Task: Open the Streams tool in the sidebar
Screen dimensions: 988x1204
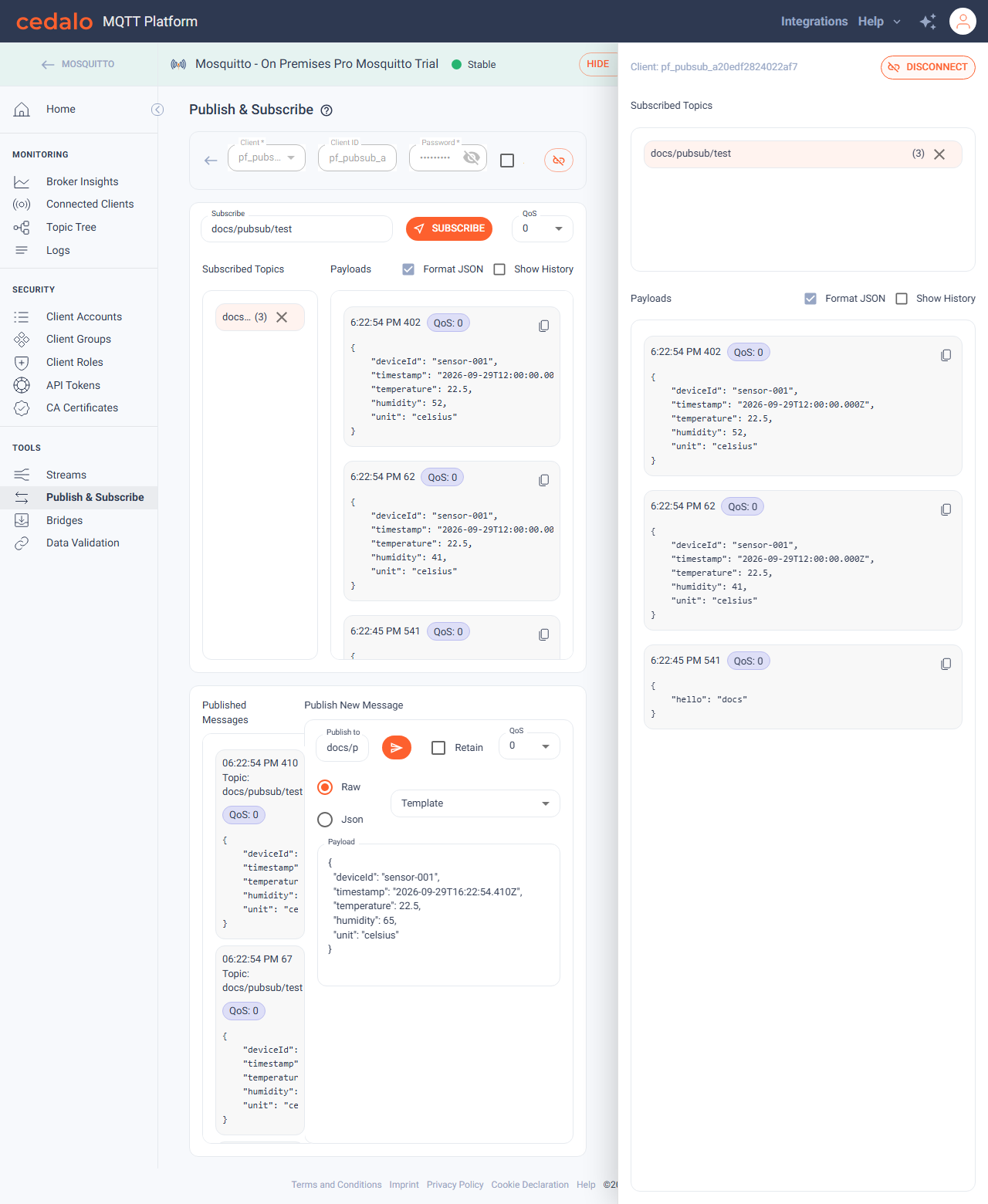Action: (x=66, y=475)
